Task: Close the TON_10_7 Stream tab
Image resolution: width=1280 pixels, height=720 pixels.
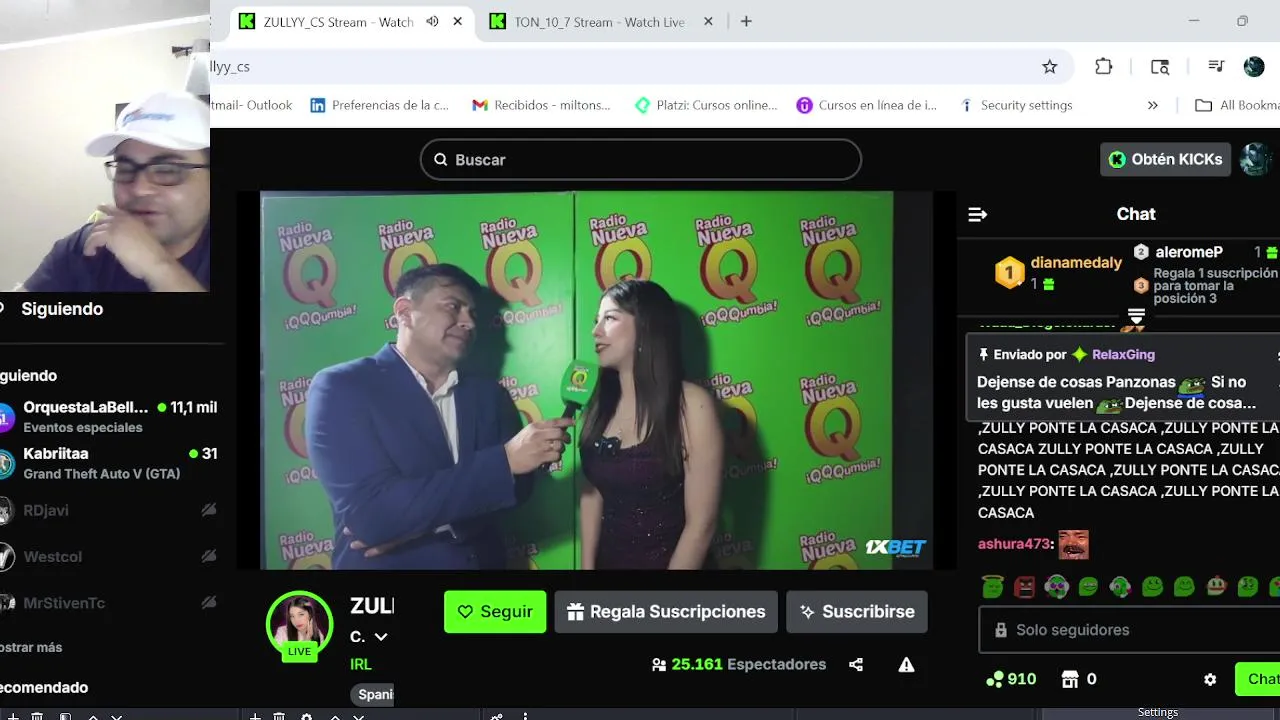Action: click(x=708, y=22)
